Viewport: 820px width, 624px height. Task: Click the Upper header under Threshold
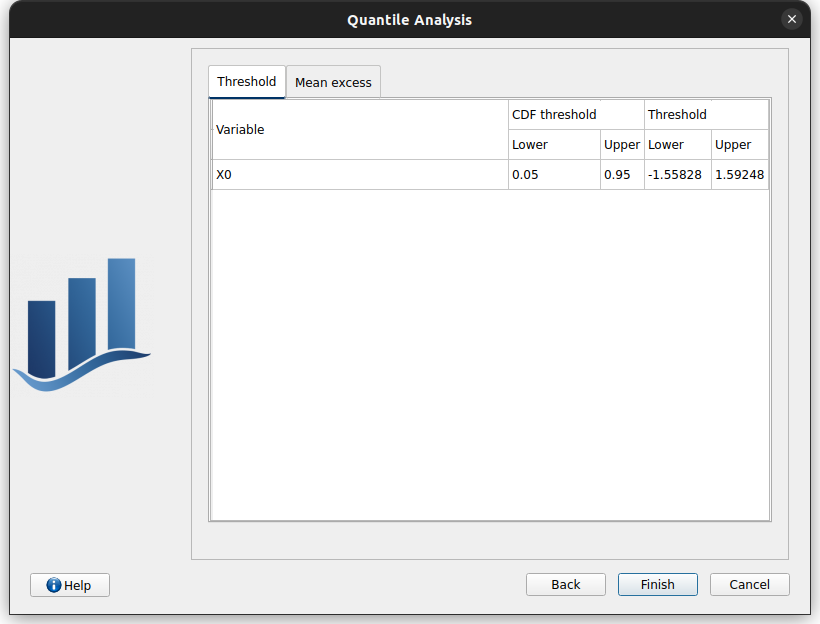[x=739, y=145]
